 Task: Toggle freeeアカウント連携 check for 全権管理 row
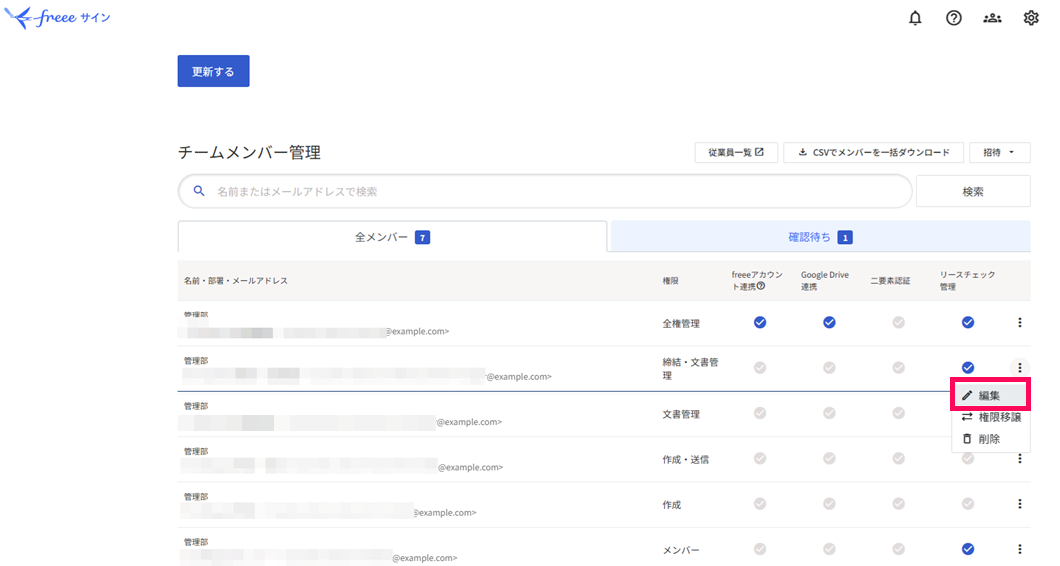tap(760, 323)
